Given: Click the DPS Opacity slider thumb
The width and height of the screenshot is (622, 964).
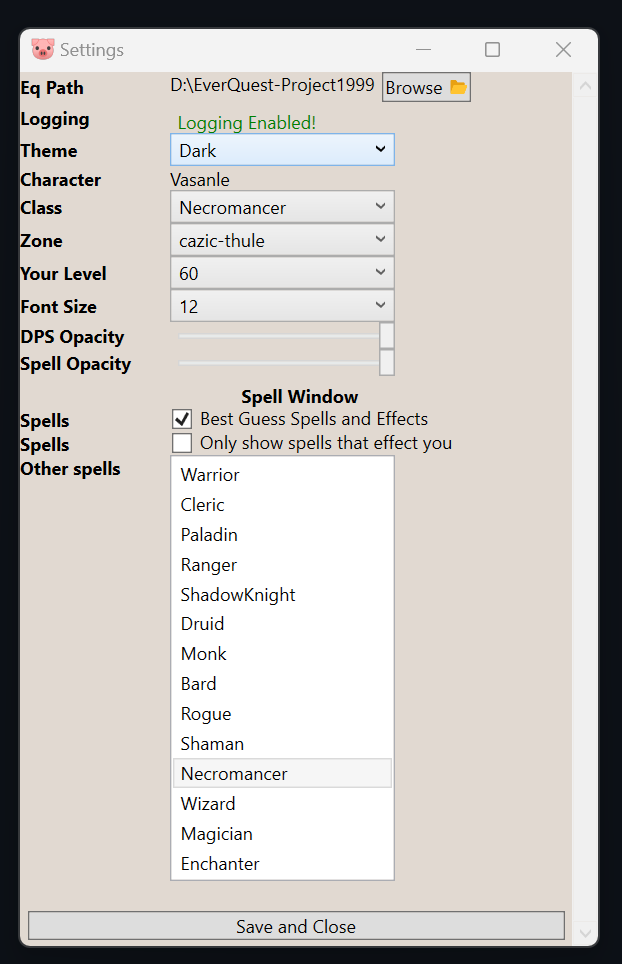Looking at the screenshot, I should pyautogui.click(x=387, y=336).
